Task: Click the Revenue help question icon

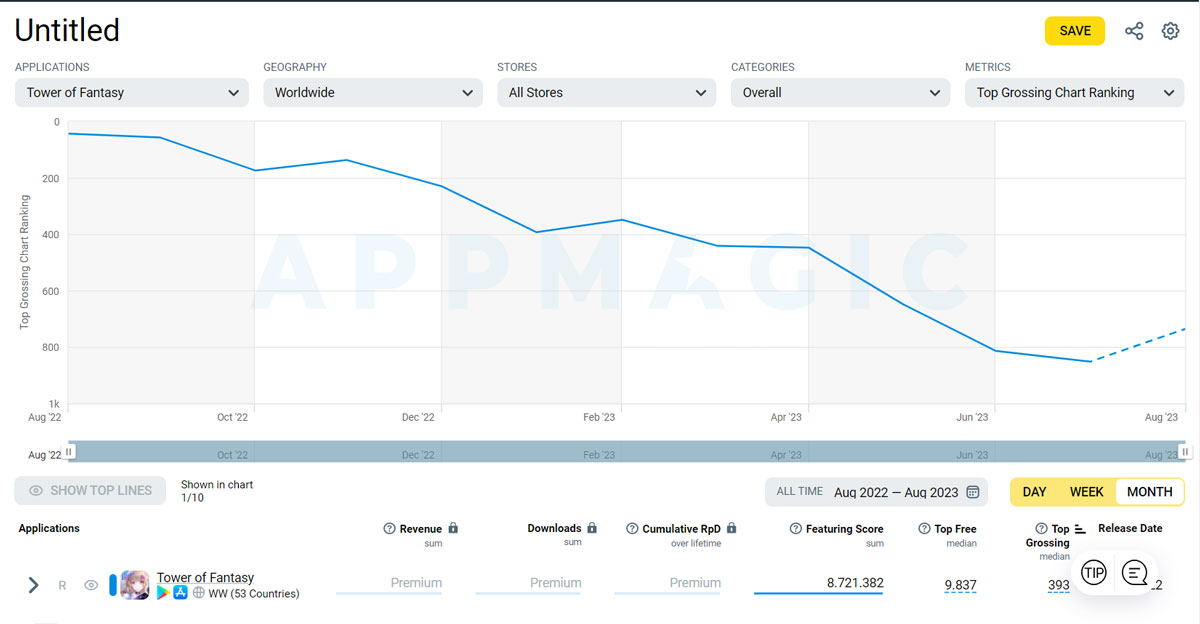Action: click(390, 529)
